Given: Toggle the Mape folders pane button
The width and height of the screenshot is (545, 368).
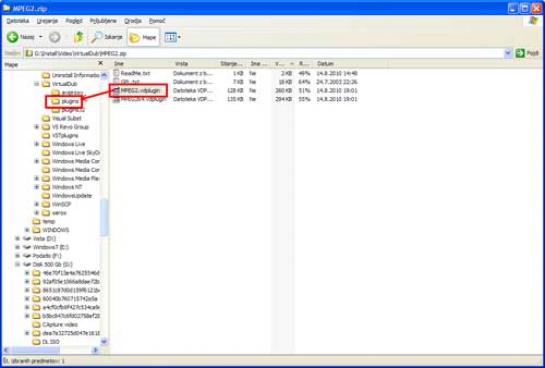Looking at the screenshot, I should (x=143, y=37).
